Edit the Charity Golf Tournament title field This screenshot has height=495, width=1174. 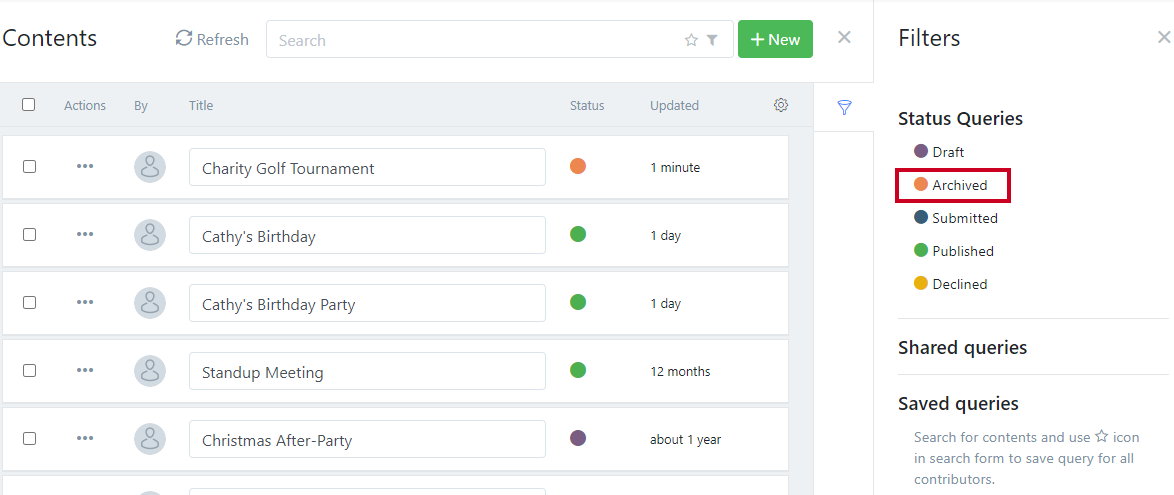click(x=367, y=167)
